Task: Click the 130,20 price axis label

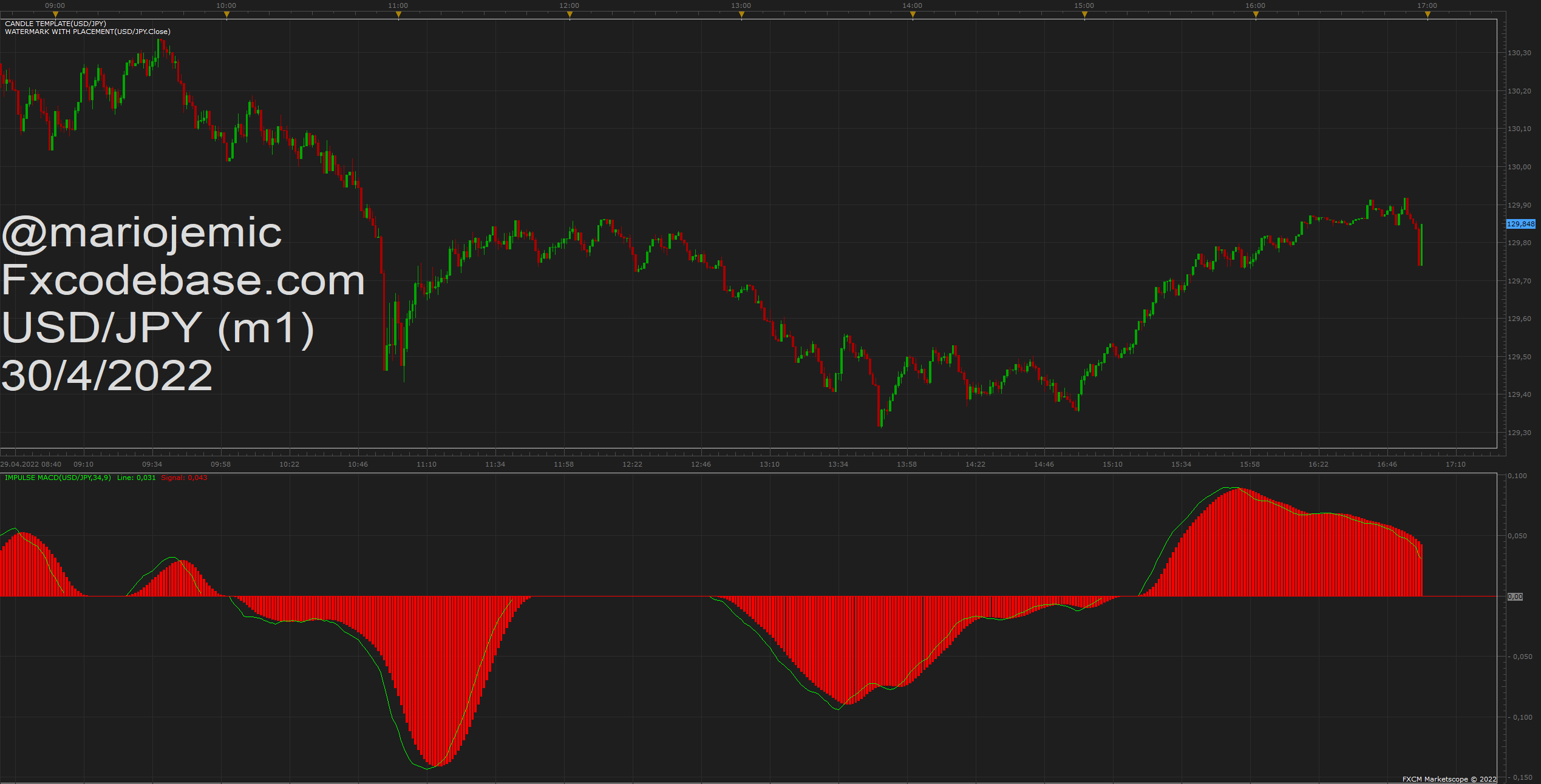Action: (x=1520, y=91)
